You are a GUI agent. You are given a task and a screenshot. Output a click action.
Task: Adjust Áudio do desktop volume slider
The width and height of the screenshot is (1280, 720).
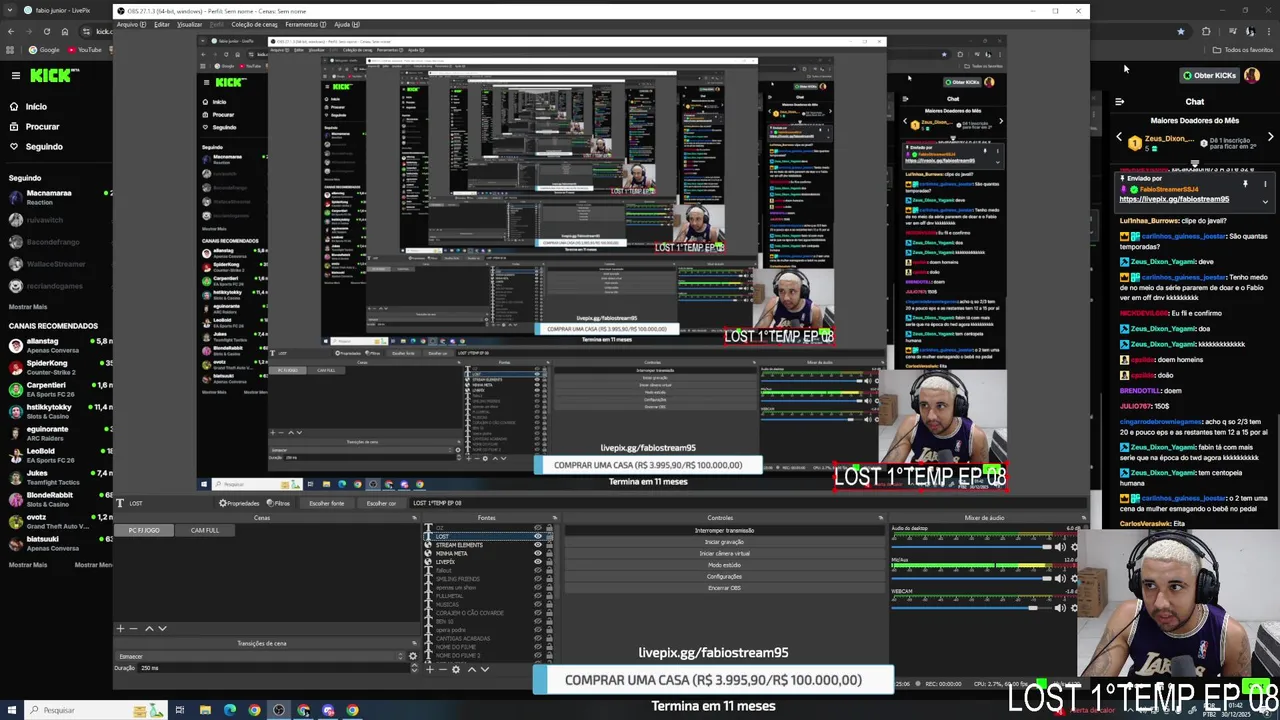click(970, 547)
